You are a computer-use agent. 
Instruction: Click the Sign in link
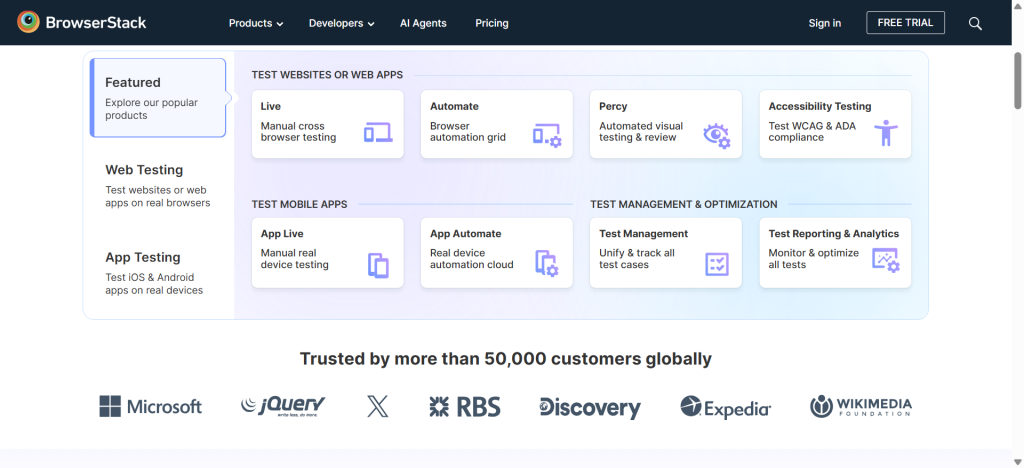pos(825,23)
